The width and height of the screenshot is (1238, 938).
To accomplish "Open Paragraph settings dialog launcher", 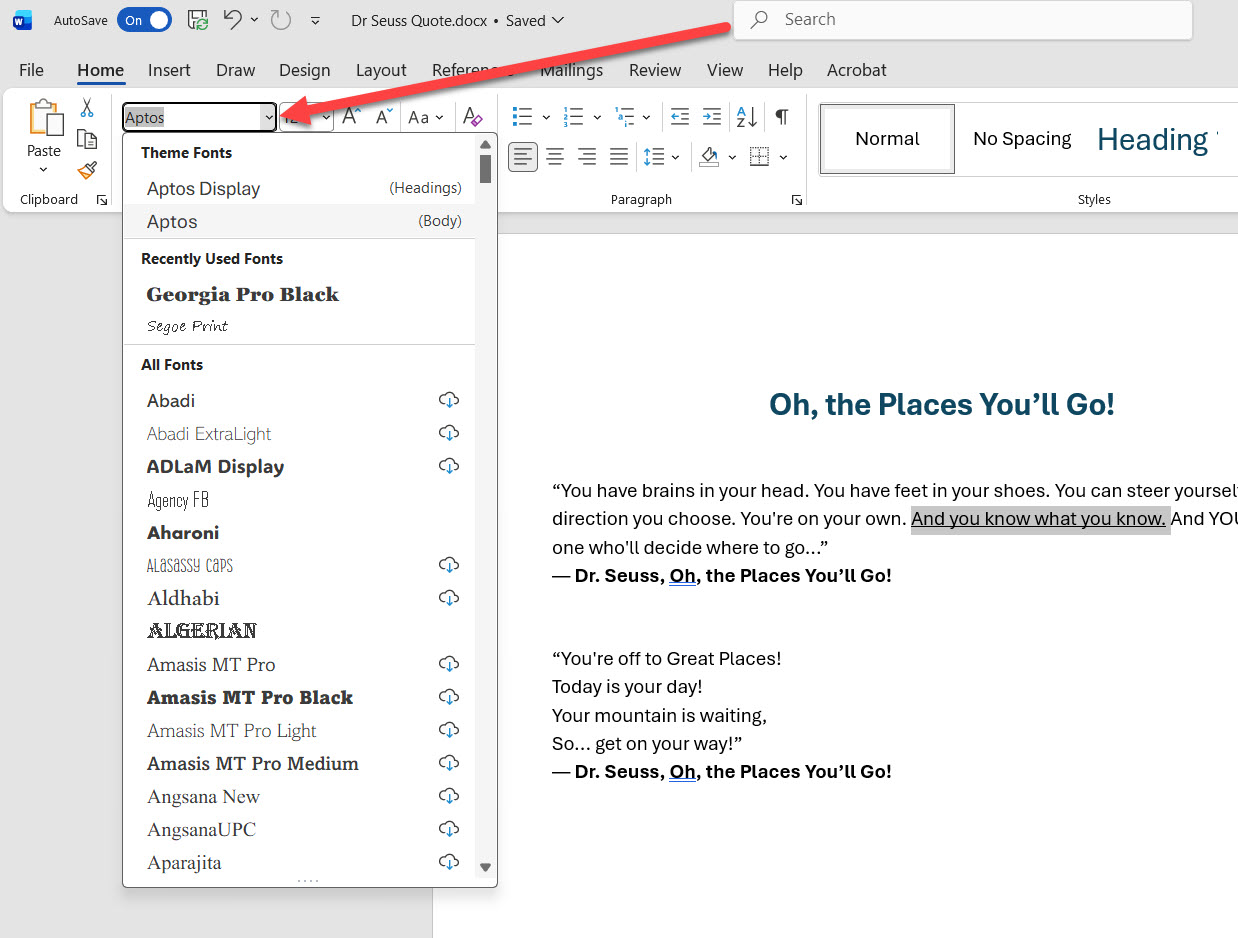I will pyautogui.click(x=796, y=200).
